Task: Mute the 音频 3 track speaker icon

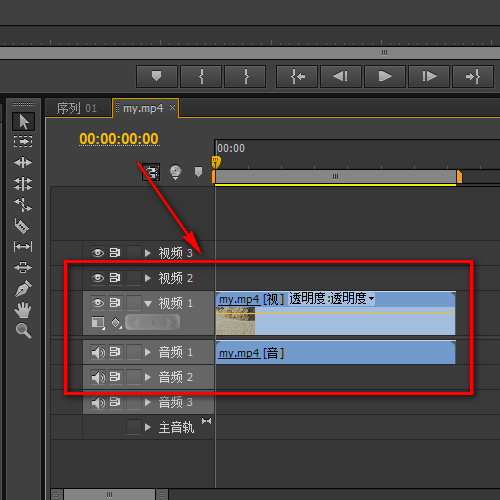Action: [x=98, y=402]
